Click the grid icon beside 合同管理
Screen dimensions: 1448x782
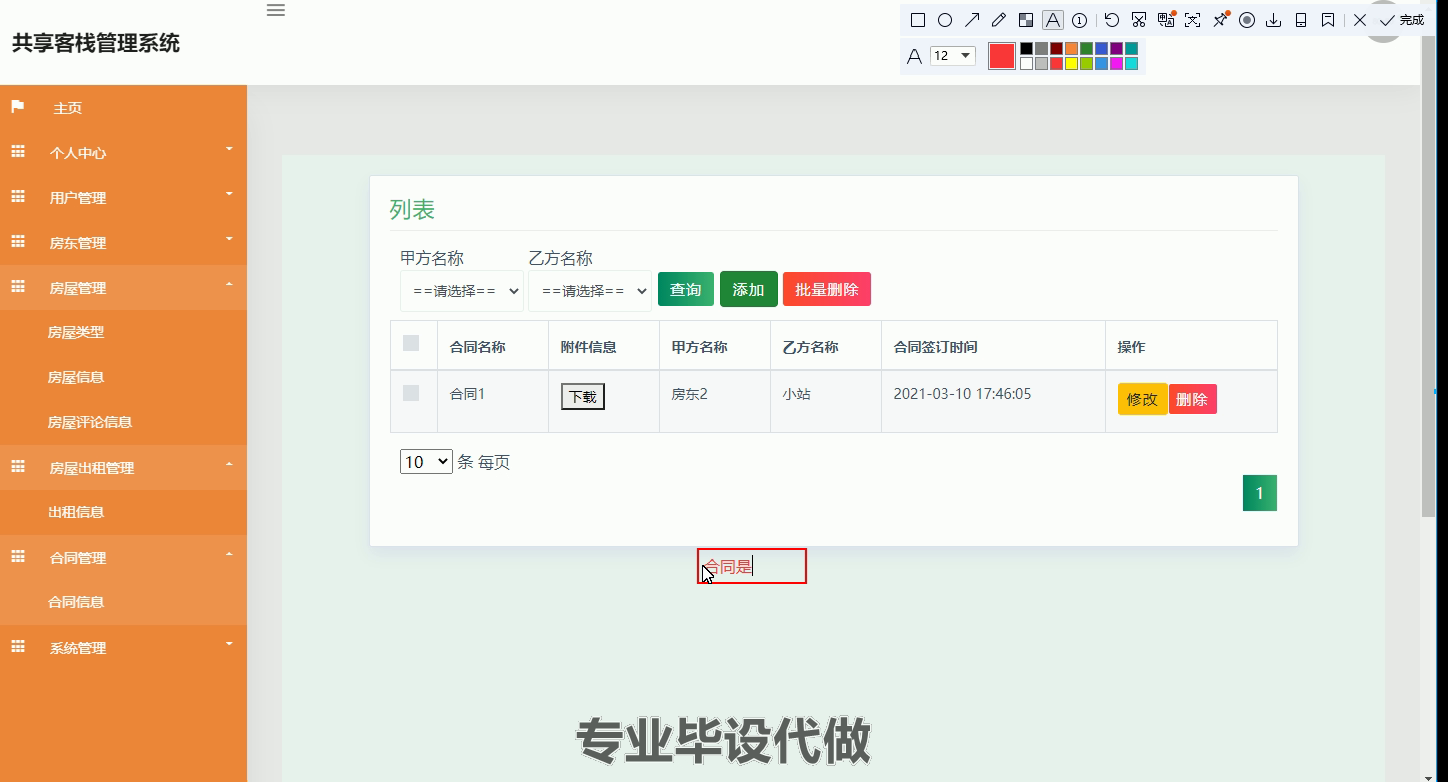click(17, 556)
